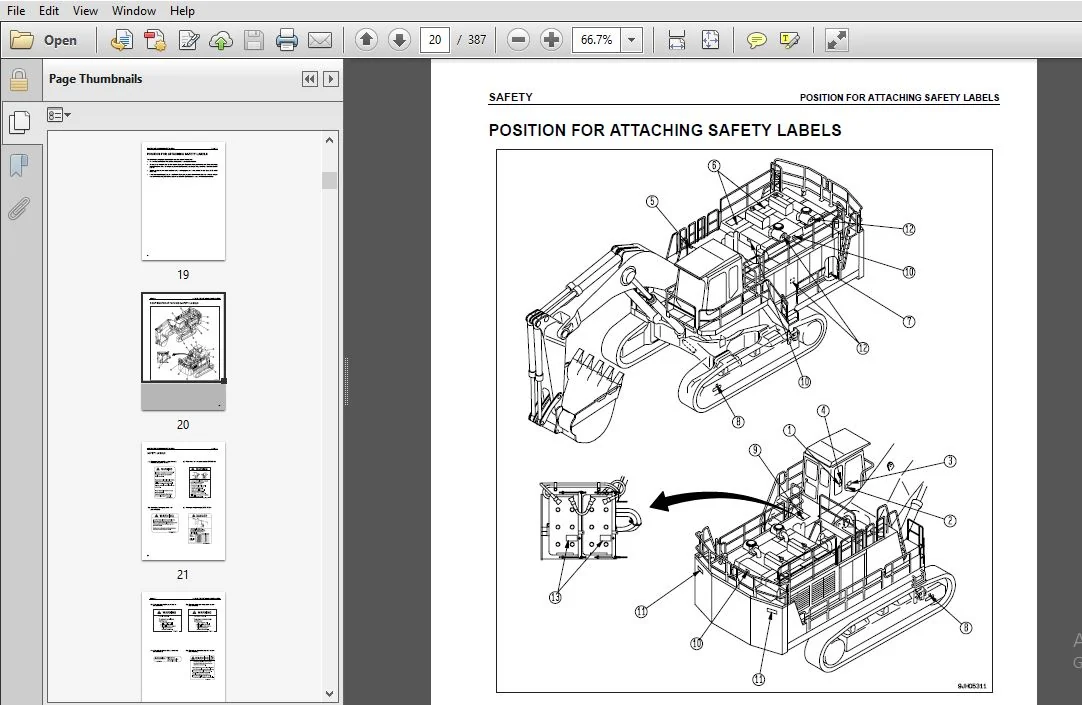
Task: Open the Bookmarks panel icon
Action: pyautogui.click(x=19, y=165)
